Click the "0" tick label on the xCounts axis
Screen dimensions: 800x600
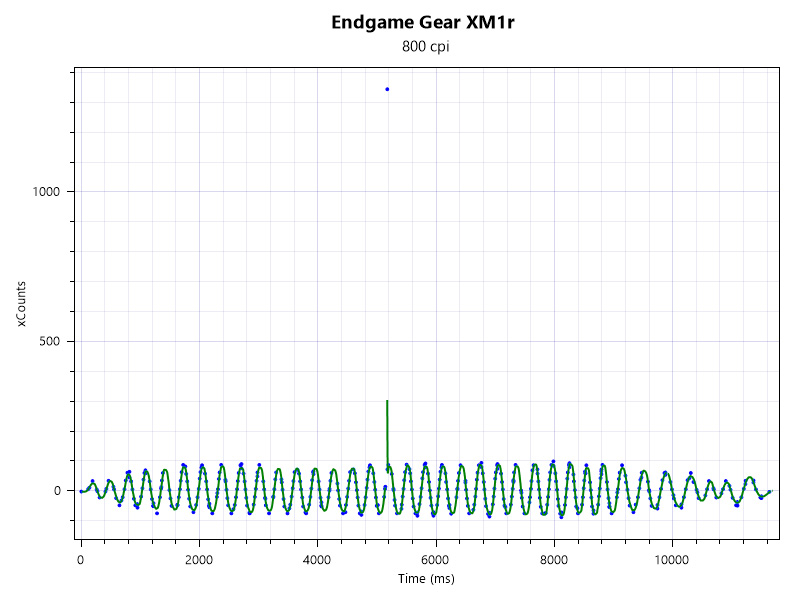[57, 491]
